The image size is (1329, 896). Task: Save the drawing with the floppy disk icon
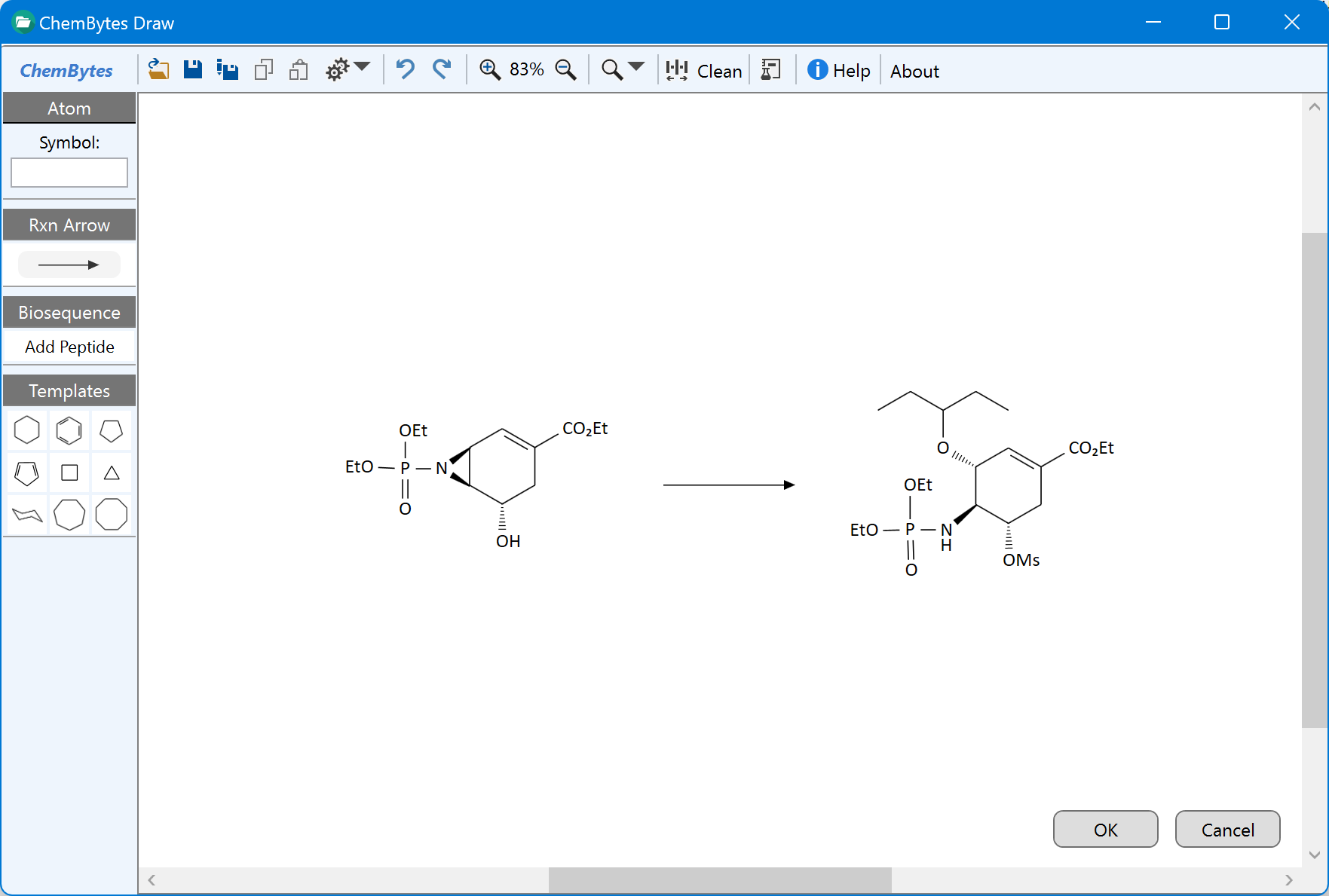point(193,70)
